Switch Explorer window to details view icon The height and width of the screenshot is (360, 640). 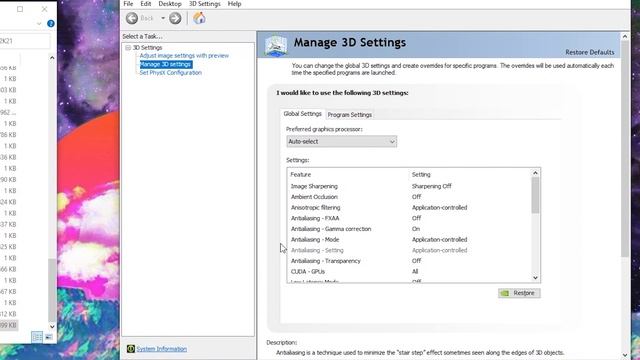pyautogui.click(x=37, y=337)
